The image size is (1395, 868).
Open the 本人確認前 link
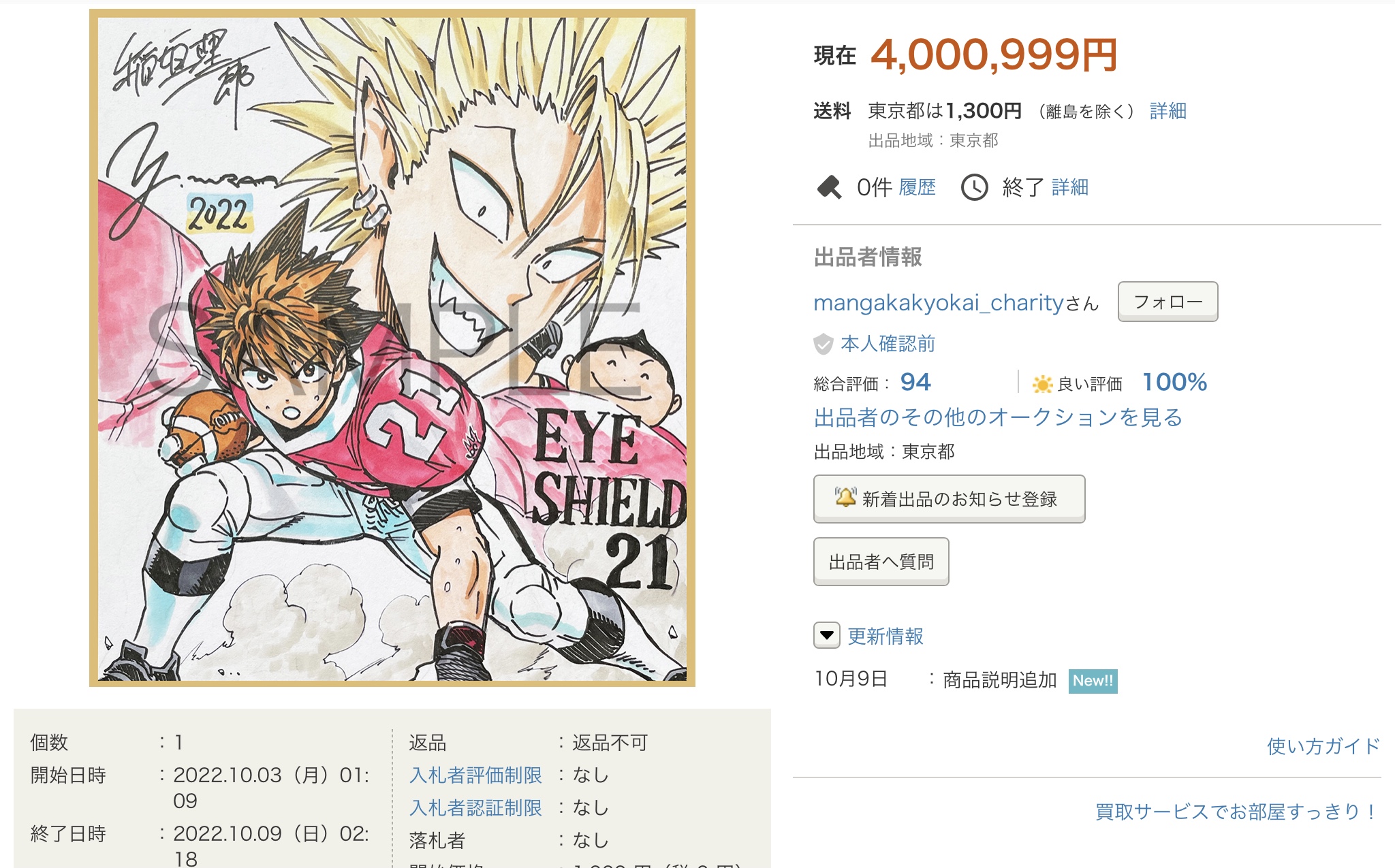tap(888, 344)
